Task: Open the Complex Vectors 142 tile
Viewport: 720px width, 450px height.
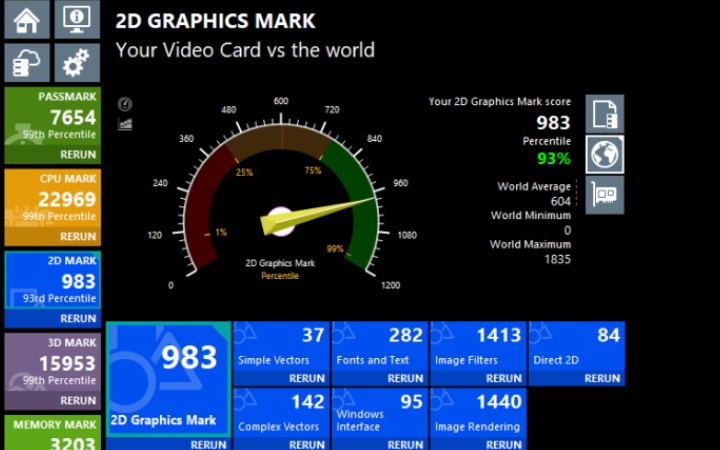Action: point(281,413)
